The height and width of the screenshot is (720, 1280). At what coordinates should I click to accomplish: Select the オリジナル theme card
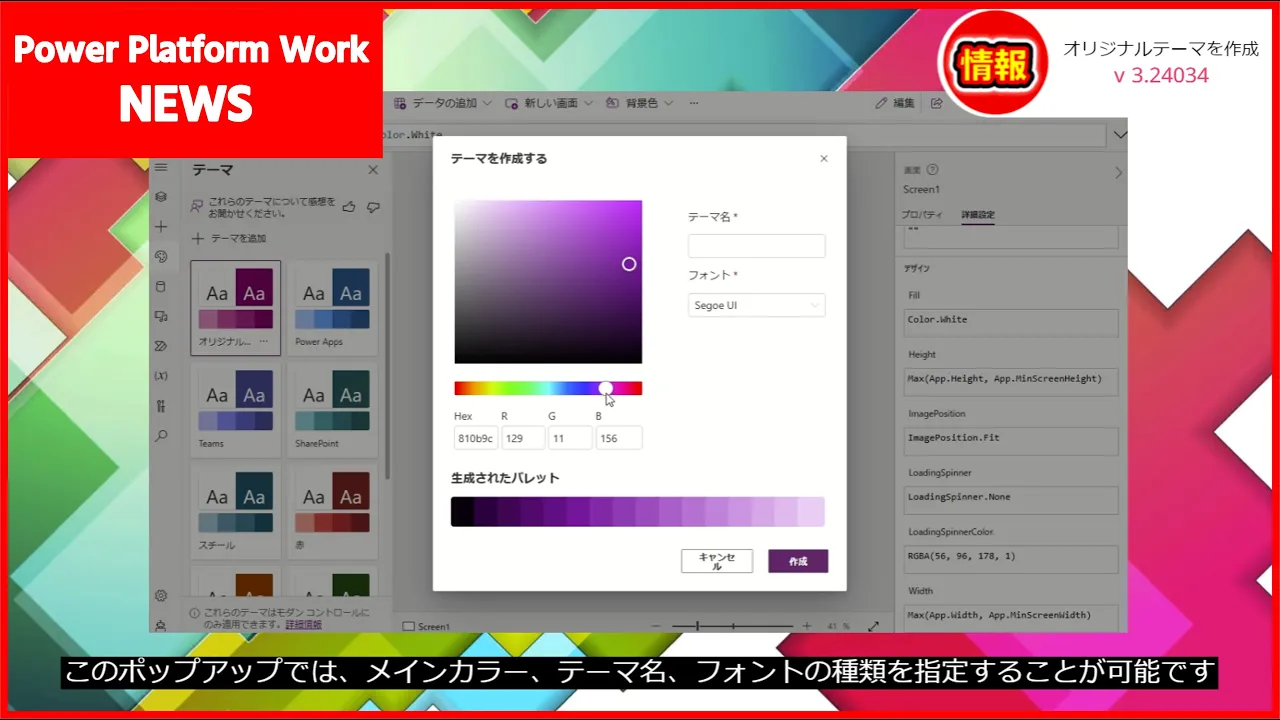pos(236,308)
